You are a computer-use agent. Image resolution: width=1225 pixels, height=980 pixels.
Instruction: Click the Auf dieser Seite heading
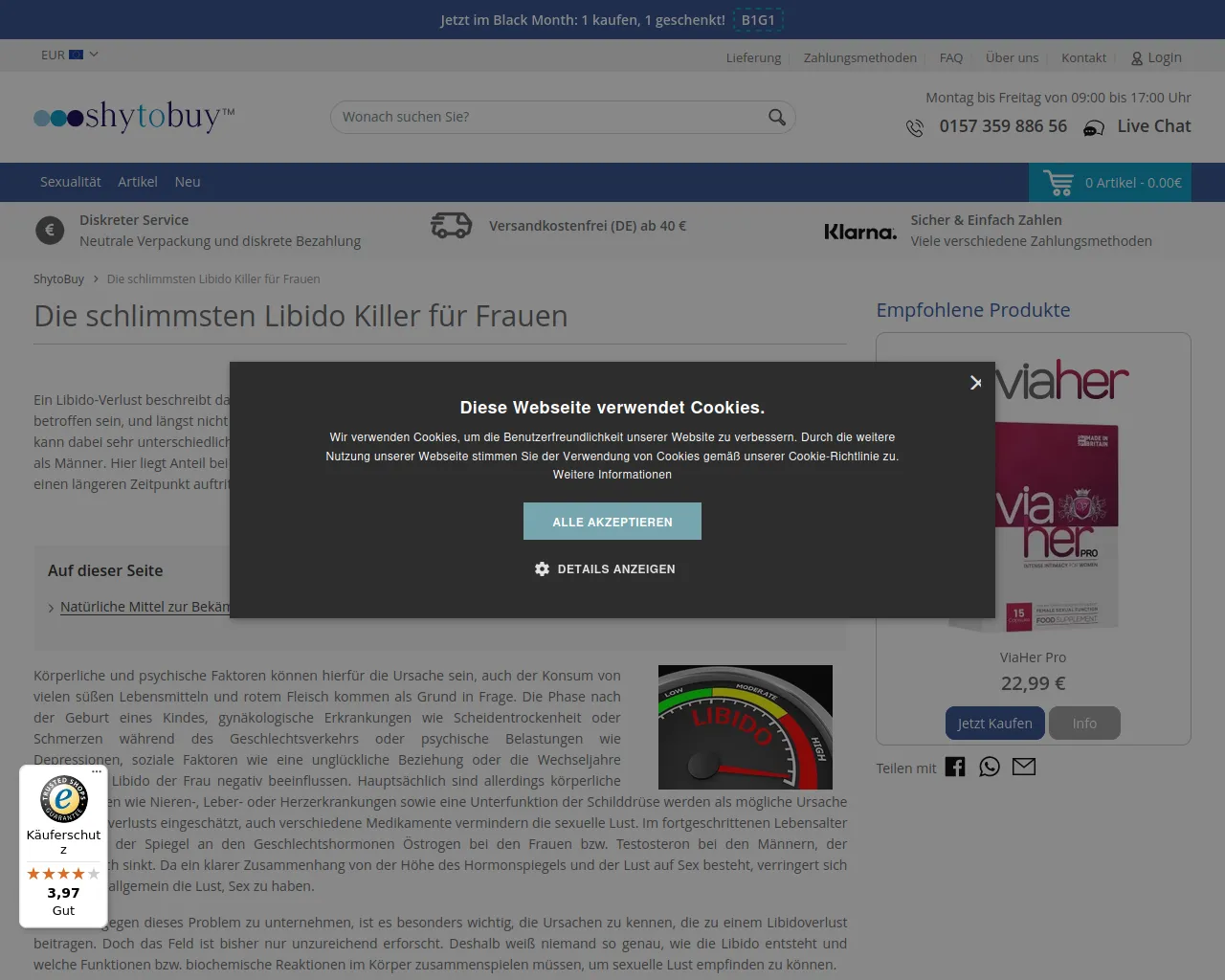click(105, 570)
